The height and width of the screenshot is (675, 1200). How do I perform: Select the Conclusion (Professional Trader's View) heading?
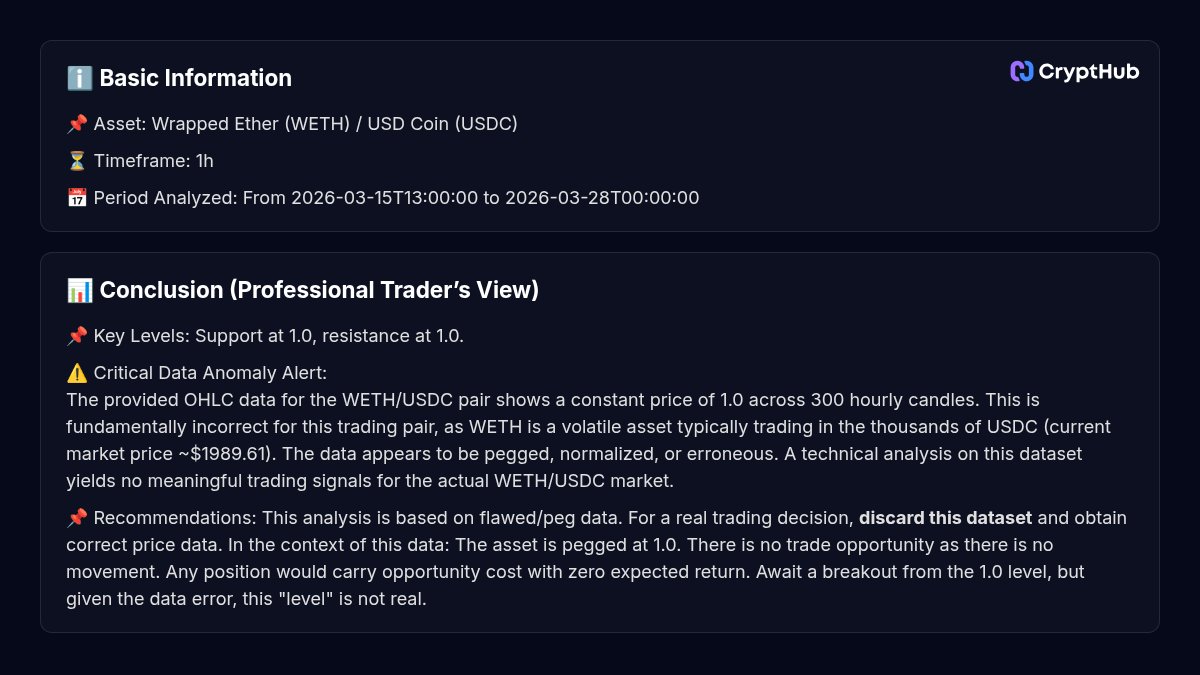click(x=319, y=290)
